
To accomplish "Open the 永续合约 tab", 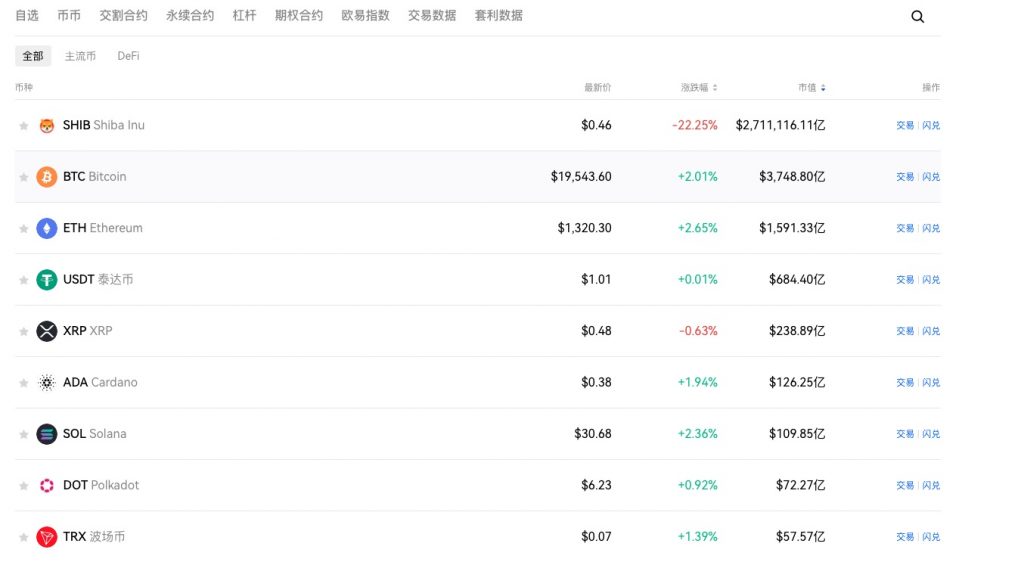I will pyautogui.click(x=190, y=16).
